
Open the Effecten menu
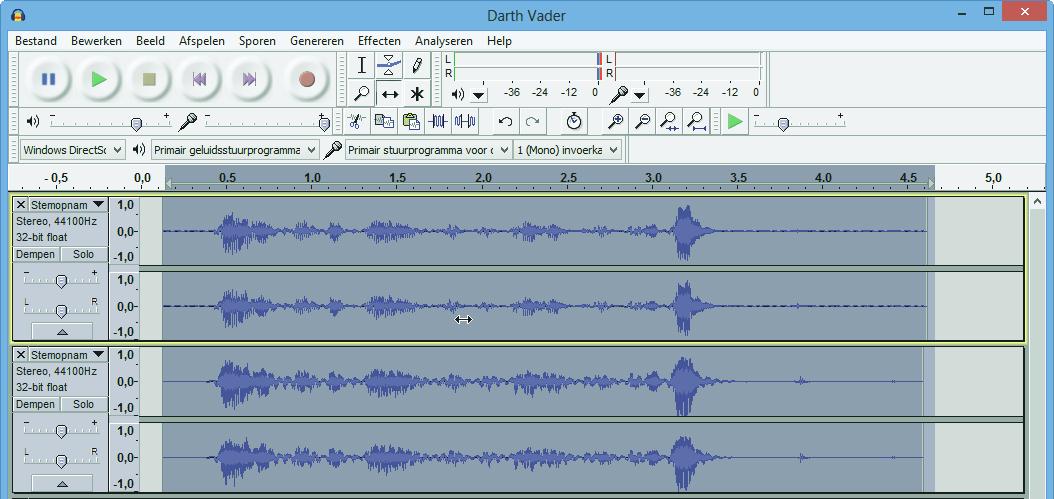(379, 41)
